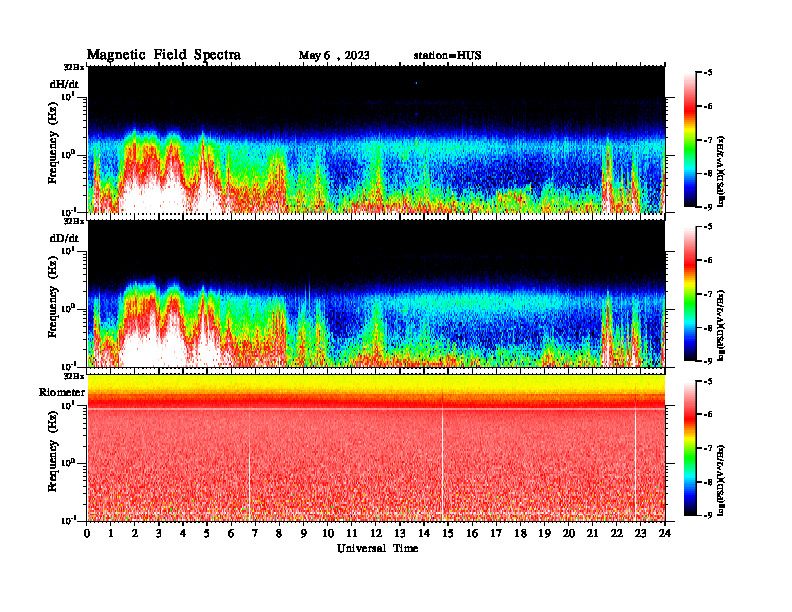This screenshot has width=792, height=612.
Task: Click inside the dD/dt spectrogram plot
Action: pyautogui.click(x=376, y=294)
